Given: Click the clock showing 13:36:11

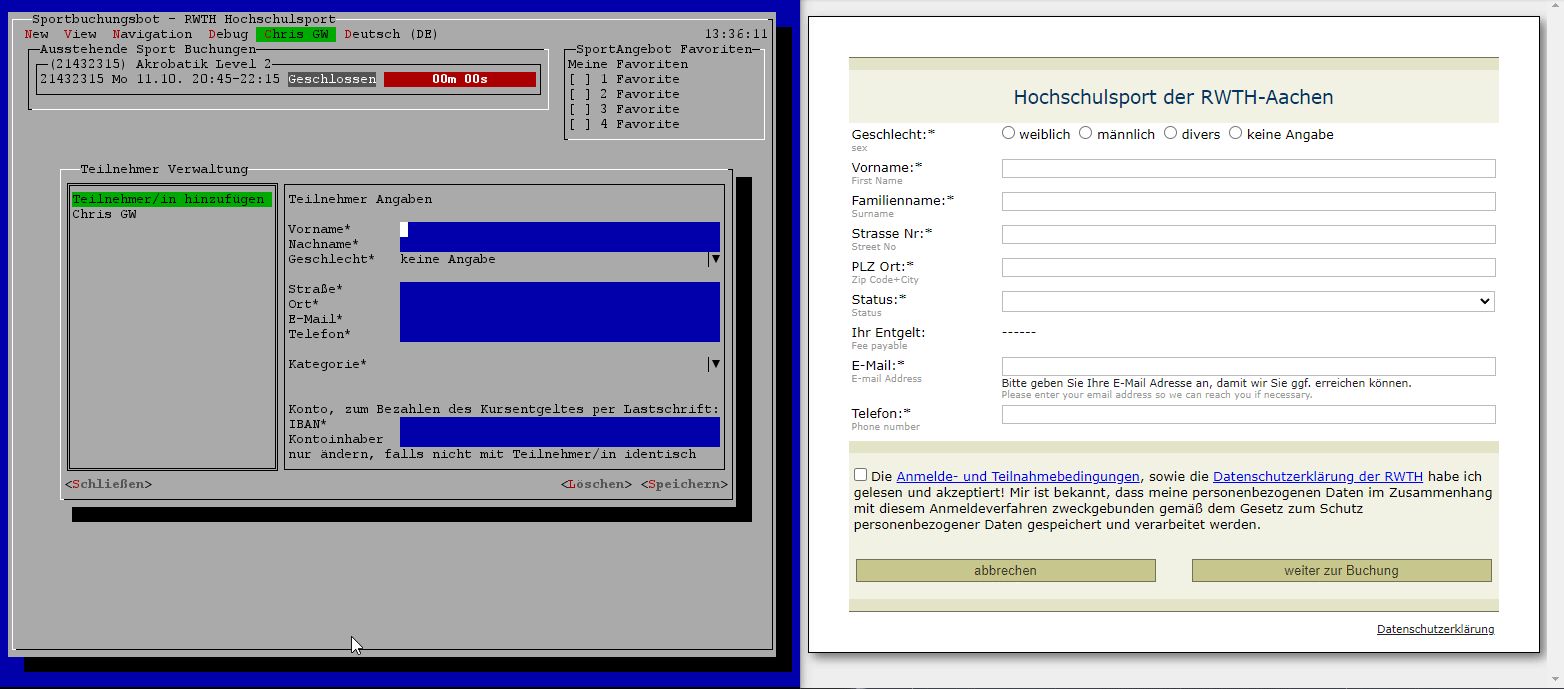Looking at the screenshot, I should click(x=736, y=34).
